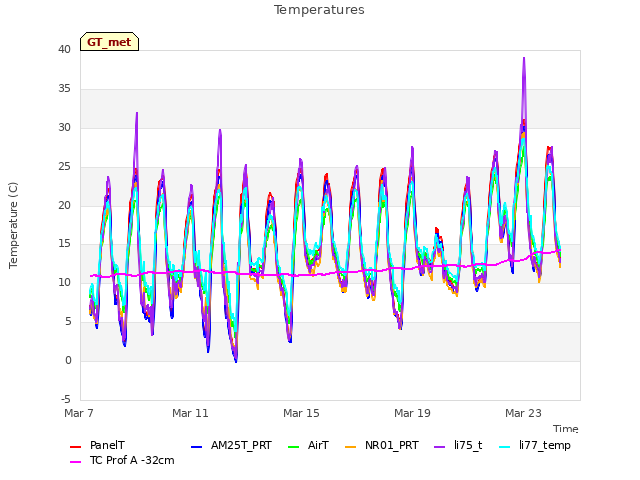The image size is (640, 480).
Task: Click the TC Prof A -32cm legend entry
Action: click(x=122, y=460)
